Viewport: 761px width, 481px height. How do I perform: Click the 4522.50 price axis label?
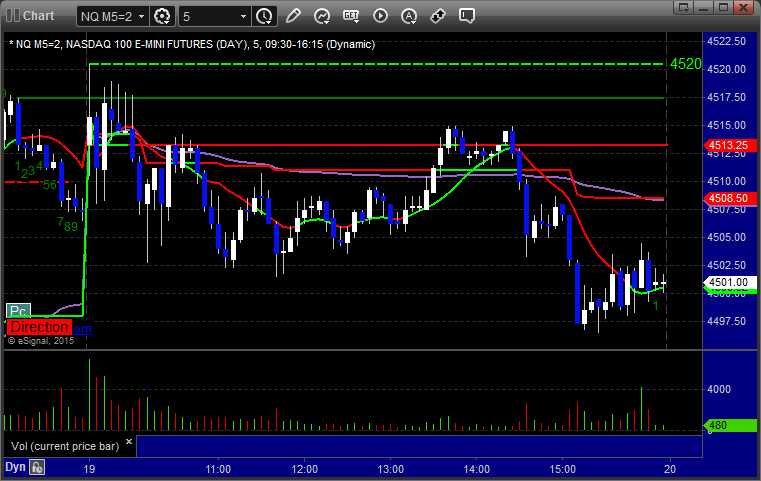pos(727,41)
